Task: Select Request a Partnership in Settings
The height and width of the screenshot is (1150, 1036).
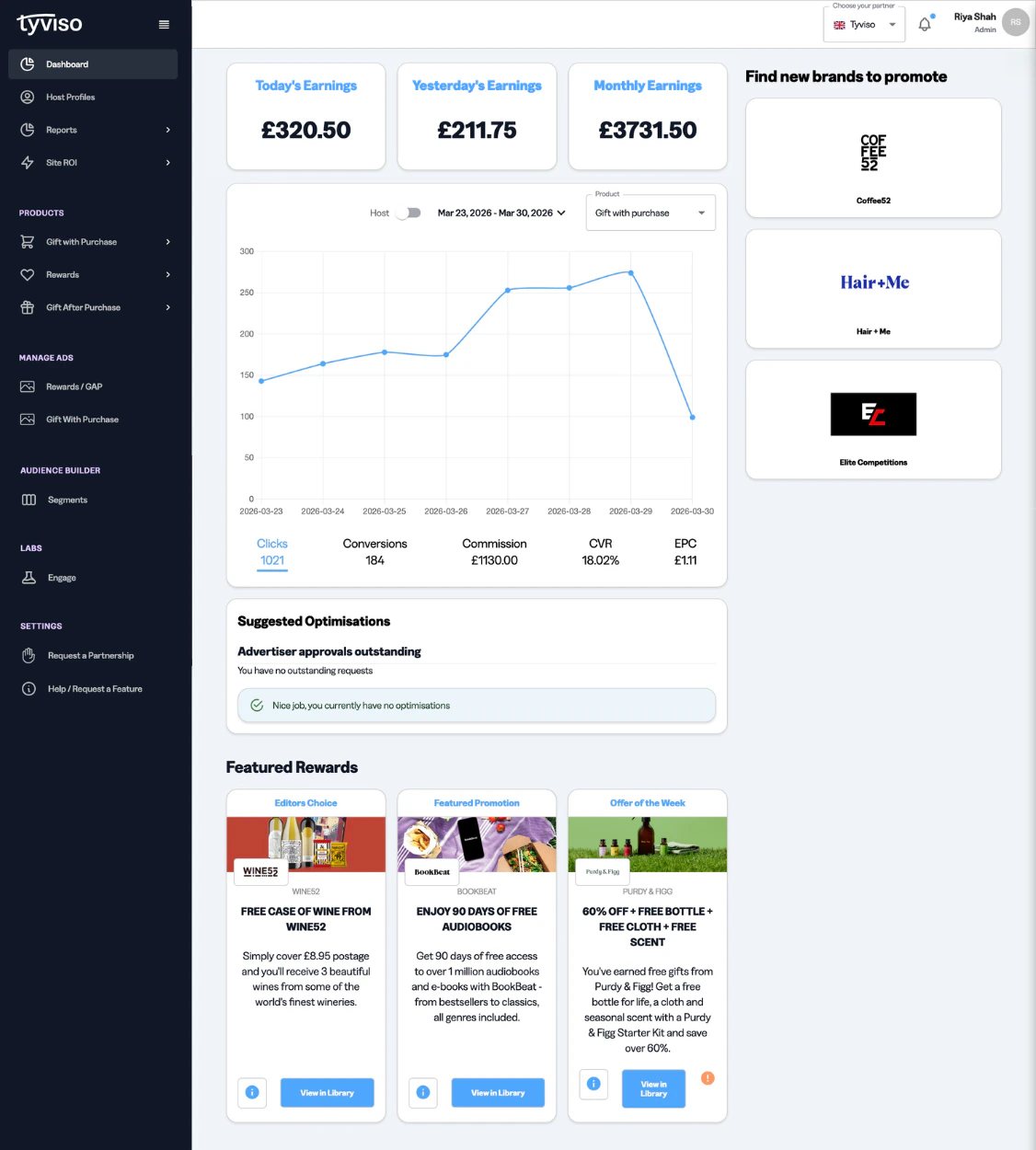Action: point(91,655)
